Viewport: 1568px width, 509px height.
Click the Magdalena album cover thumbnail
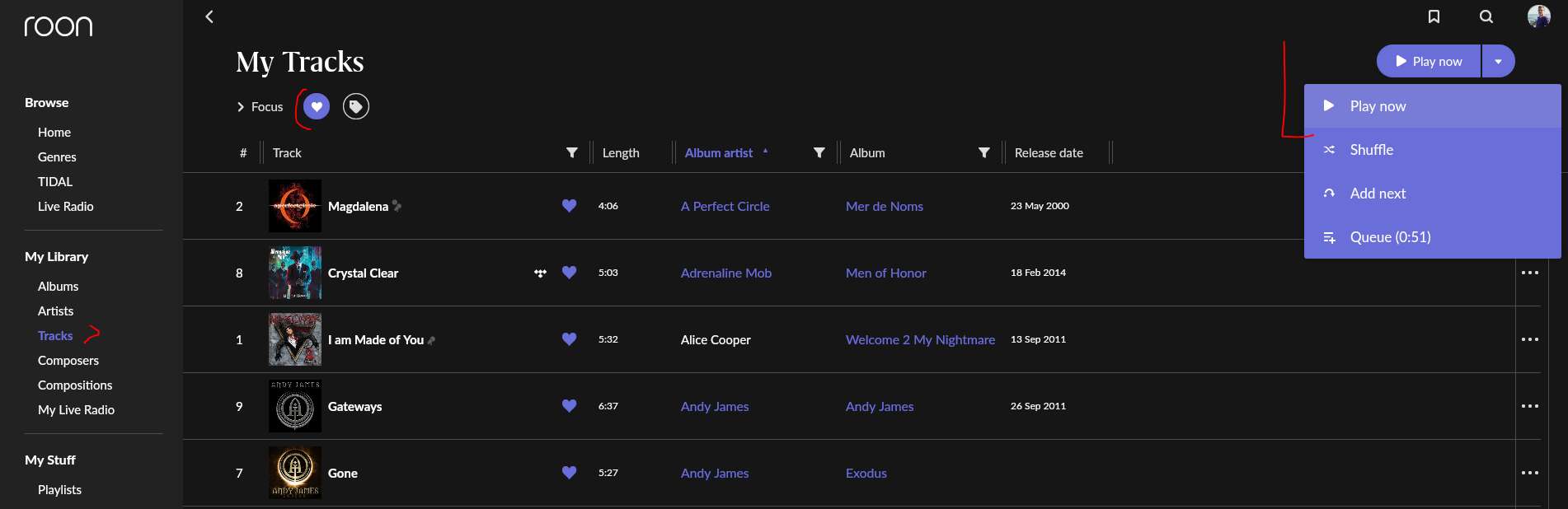pyautogui.click(x=295, y=206)
